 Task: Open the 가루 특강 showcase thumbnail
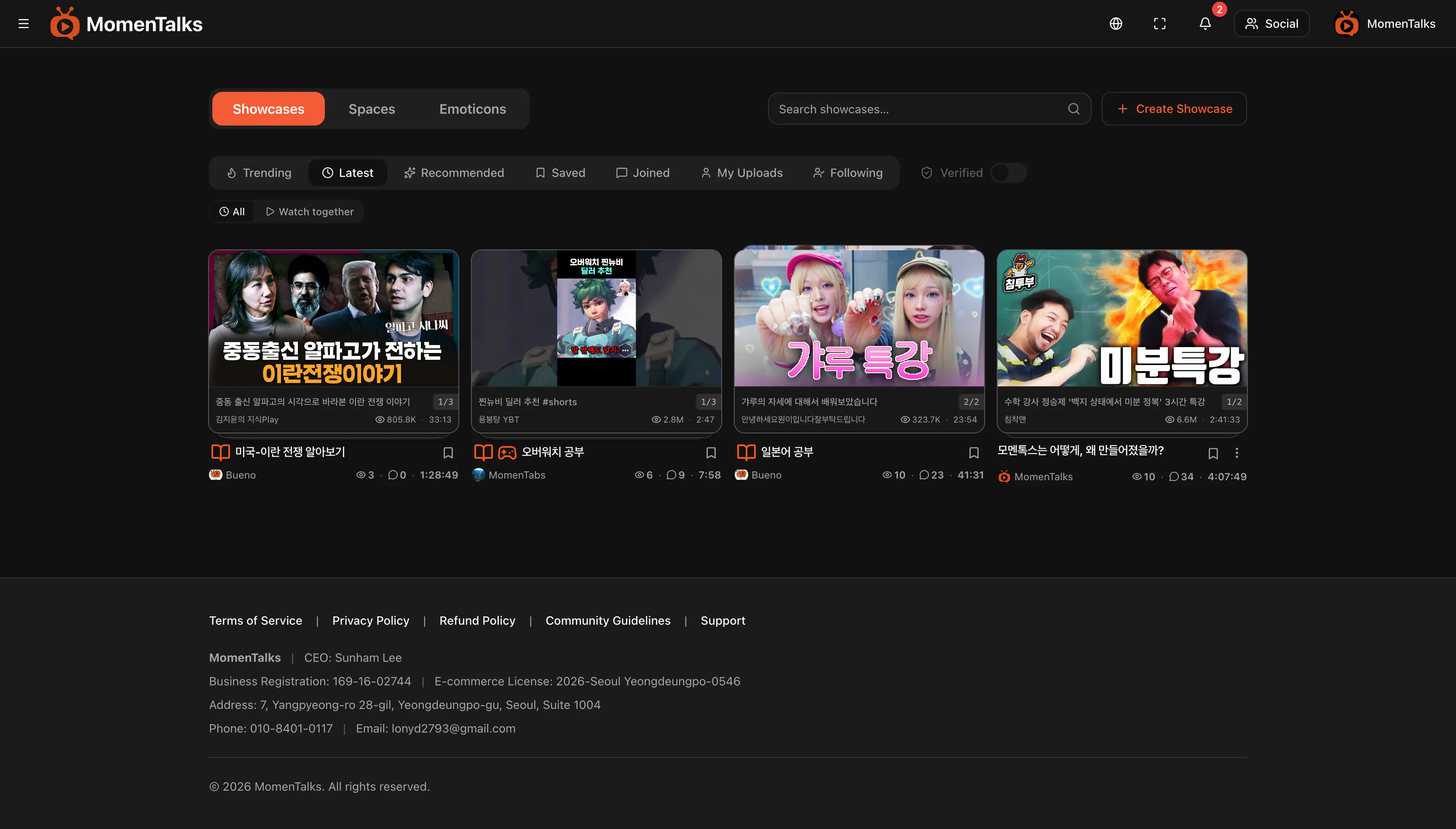click(x=859, y=318)
